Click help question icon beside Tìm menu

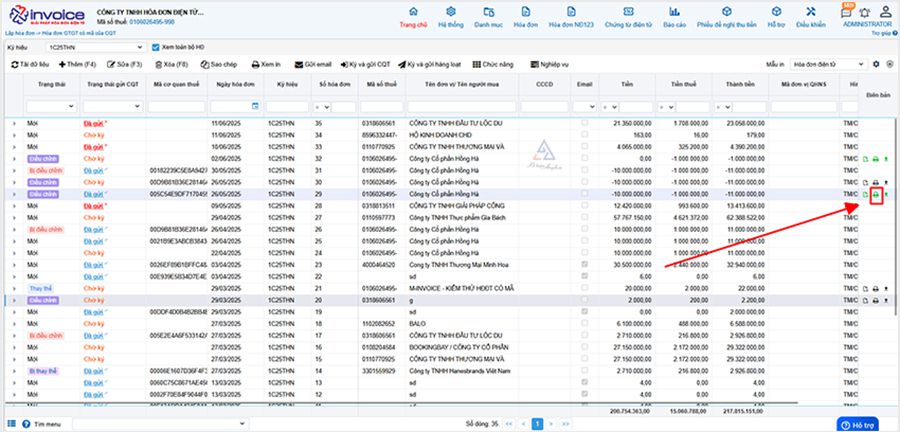click(x=26, y=424)
